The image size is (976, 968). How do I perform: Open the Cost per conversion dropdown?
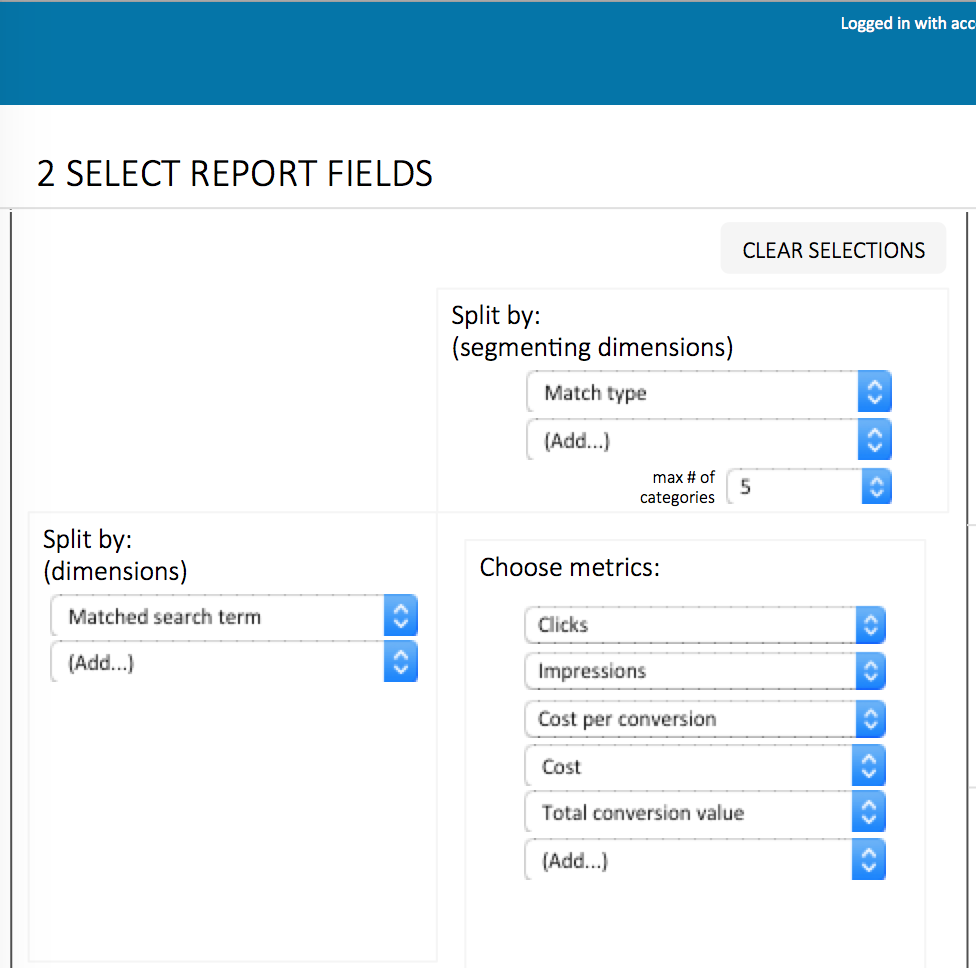[705, 719]
